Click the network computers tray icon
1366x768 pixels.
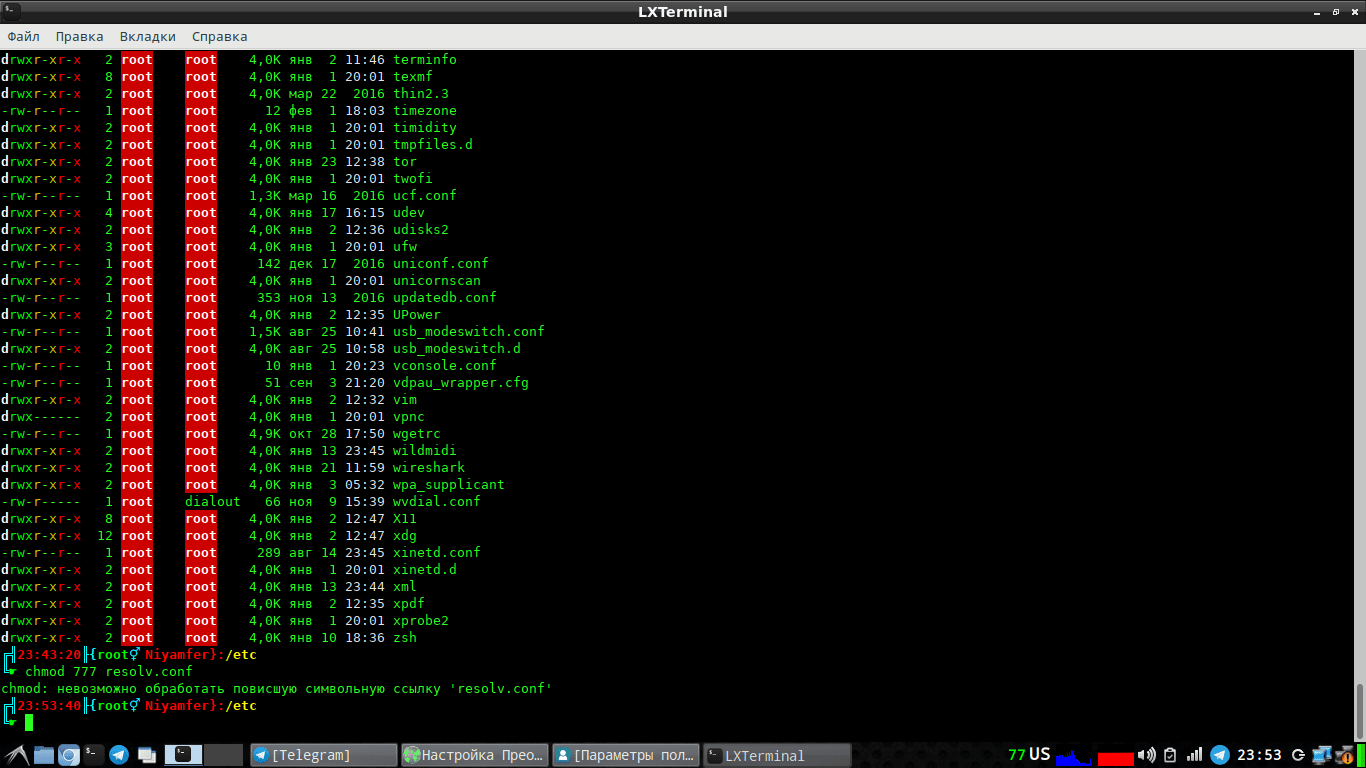(1322, 756)
